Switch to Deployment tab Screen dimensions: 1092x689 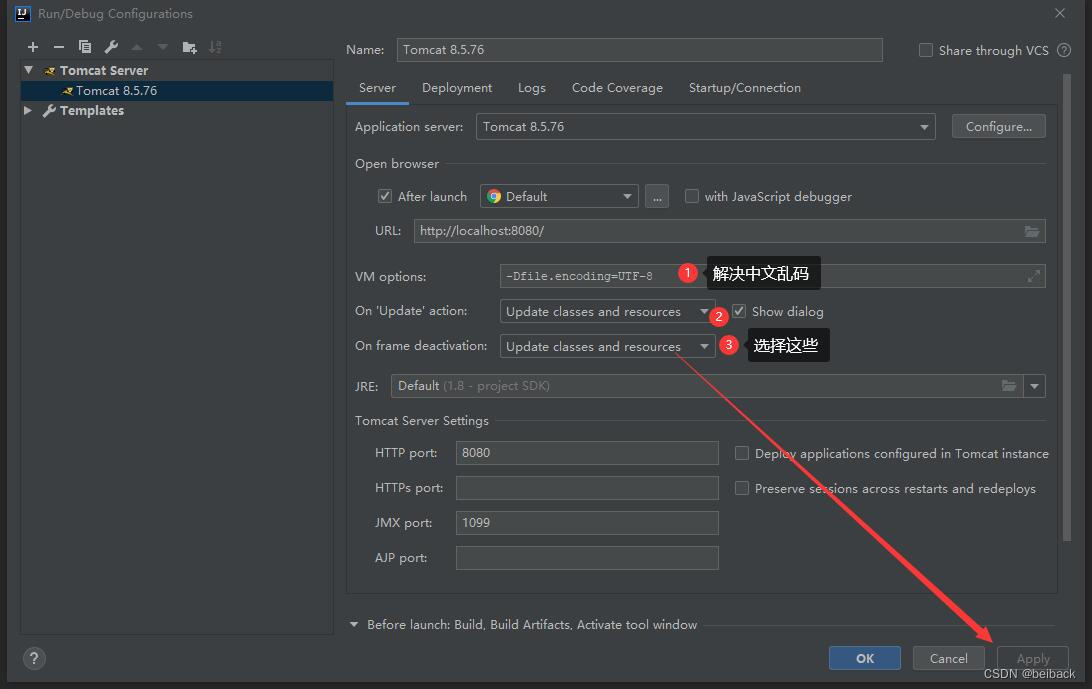click(457, 88)
